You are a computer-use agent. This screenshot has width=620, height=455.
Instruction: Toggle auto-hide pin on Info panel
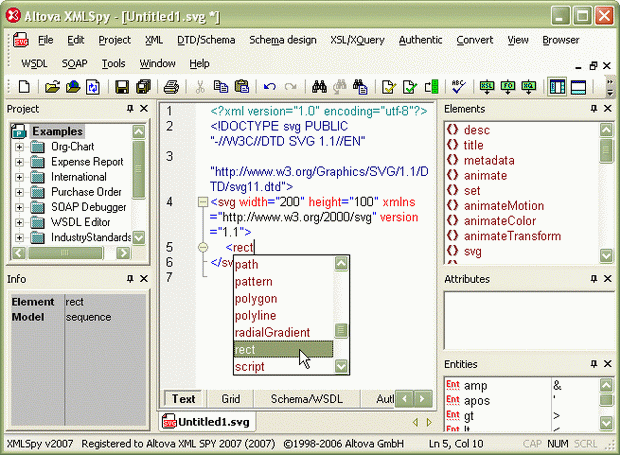tap(129, 280)
